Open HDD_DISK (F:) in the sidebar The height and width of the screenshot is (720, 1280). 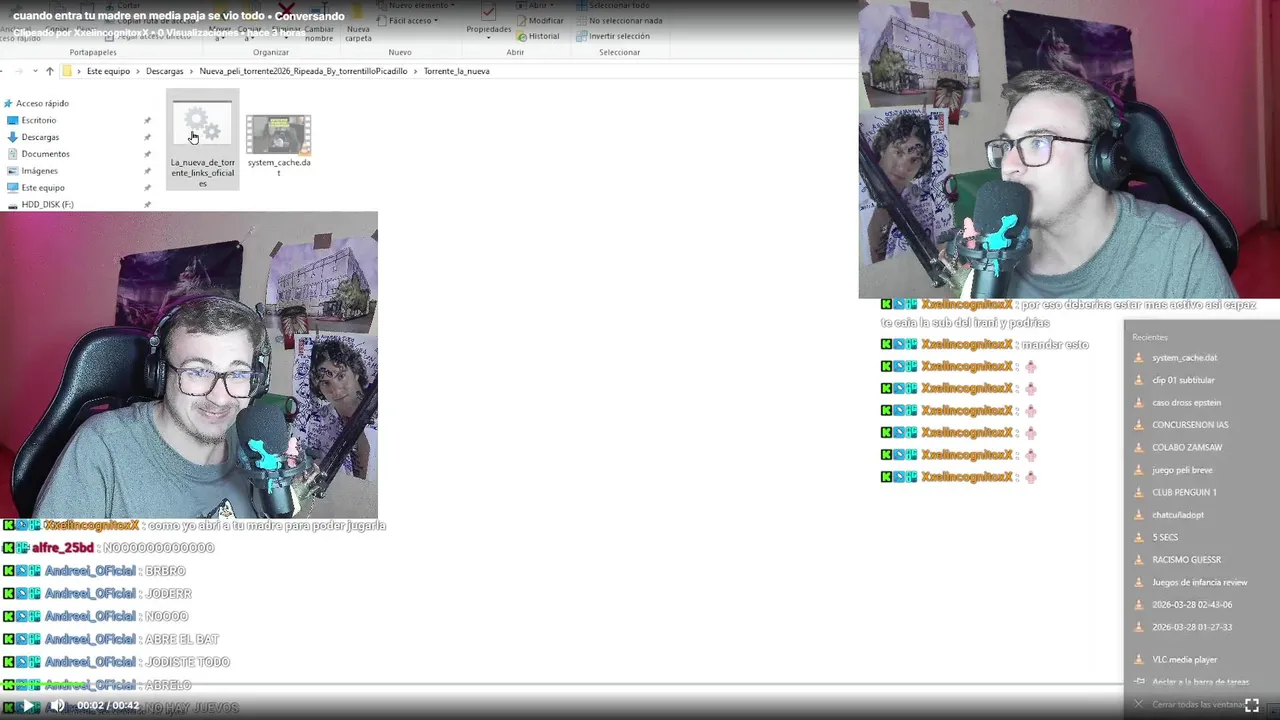coord(47,204)
